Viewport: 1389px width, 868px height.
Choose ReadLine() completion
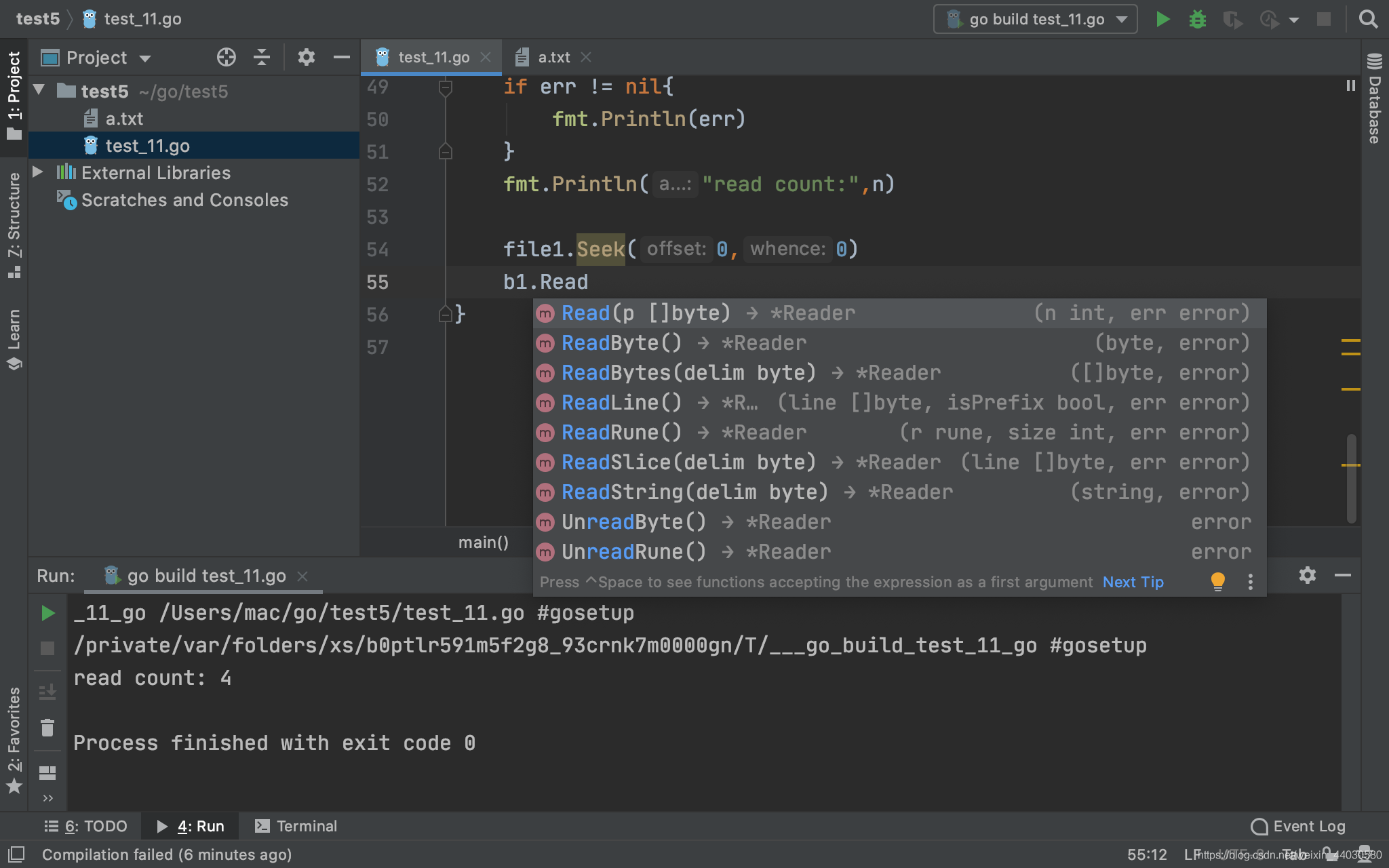[899, 403]
